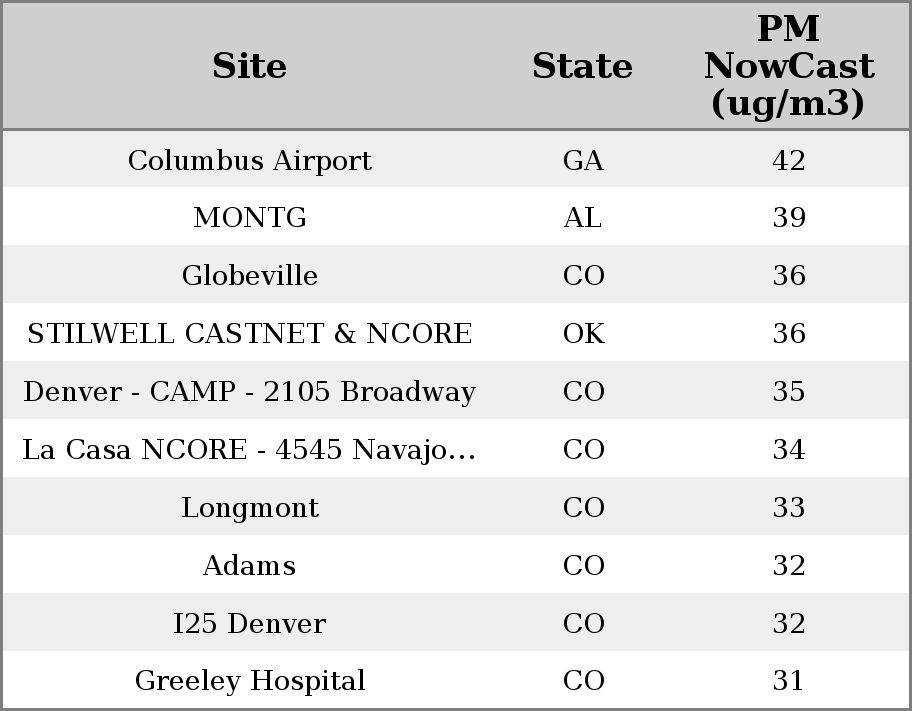Click the State column header
Screen dimensions: 912x711
[x=582, y=66]
